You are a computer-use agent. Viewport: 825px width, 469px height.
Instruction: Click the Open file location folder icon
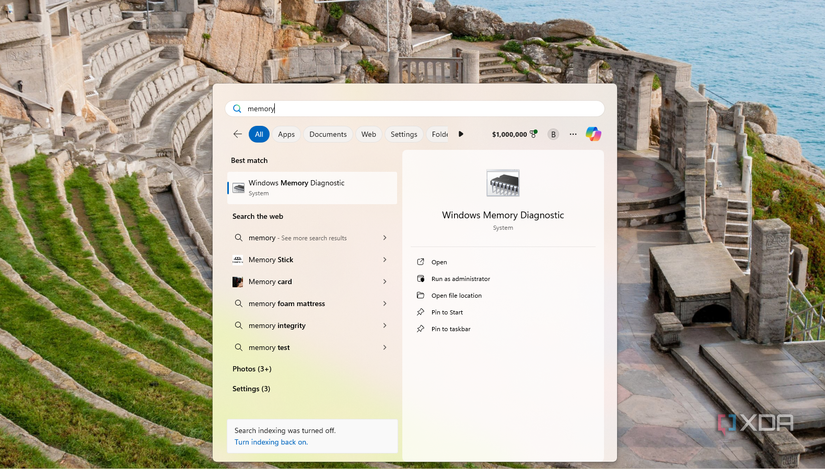(x=420, y=295)
